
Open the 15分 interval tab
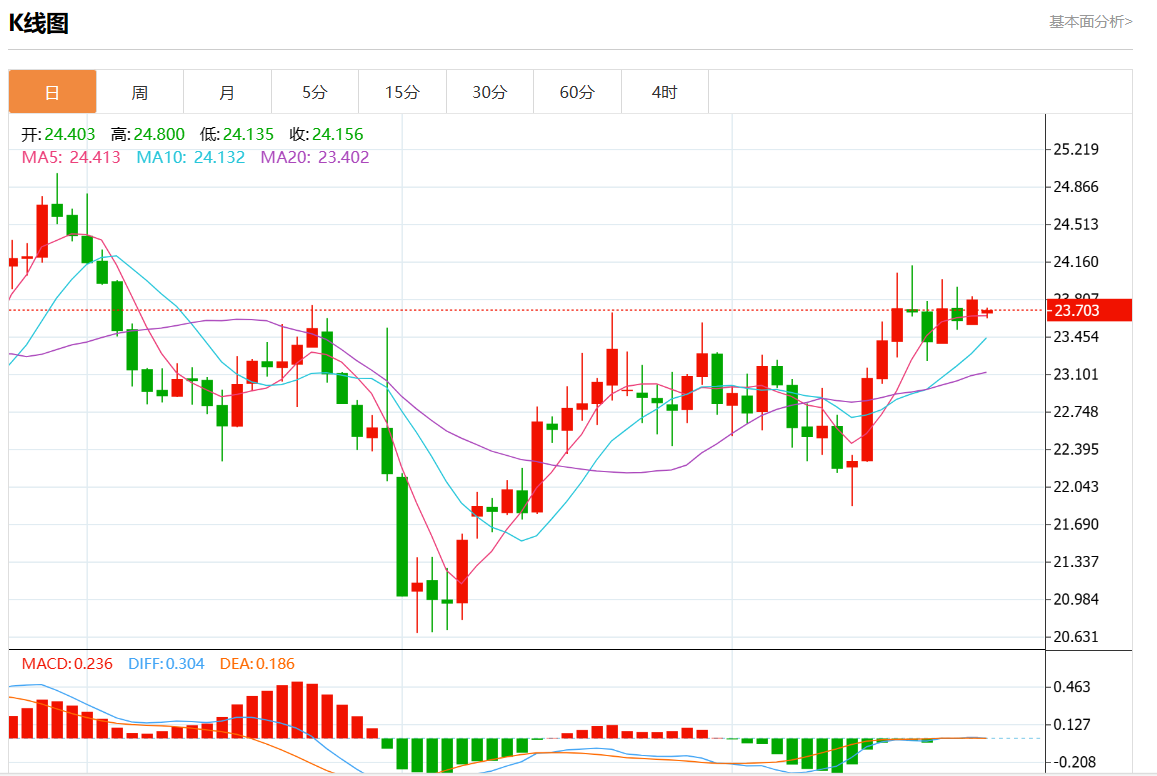(x=402, y=92)
